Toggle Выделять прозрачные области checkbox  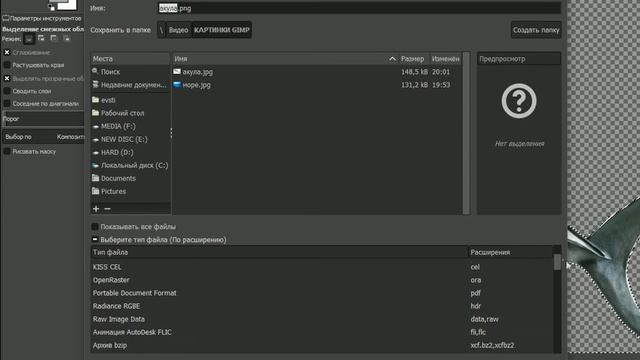click(7, 78)
